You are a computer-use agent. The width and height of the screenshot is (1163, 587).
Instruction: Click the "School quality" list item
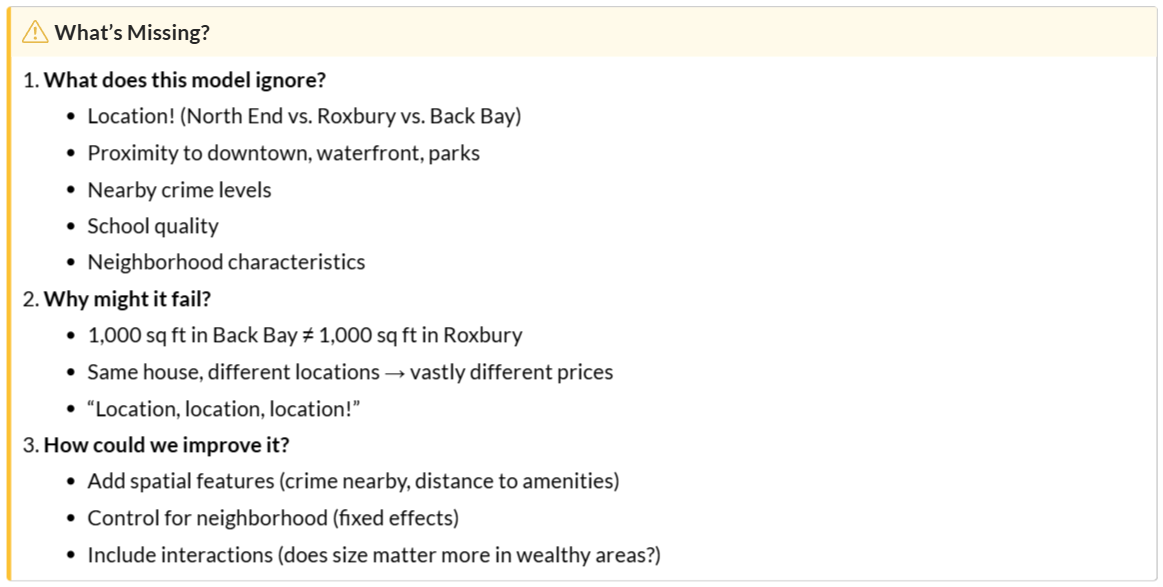pyautogui.click(x=153, y=226)
